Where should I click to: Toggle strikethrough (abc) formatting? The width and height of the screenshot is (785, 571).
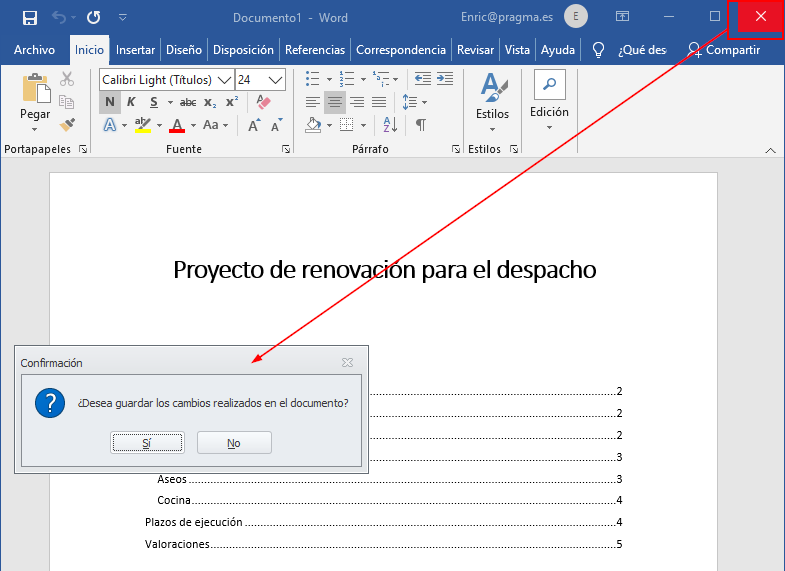(x=187, y=102)
